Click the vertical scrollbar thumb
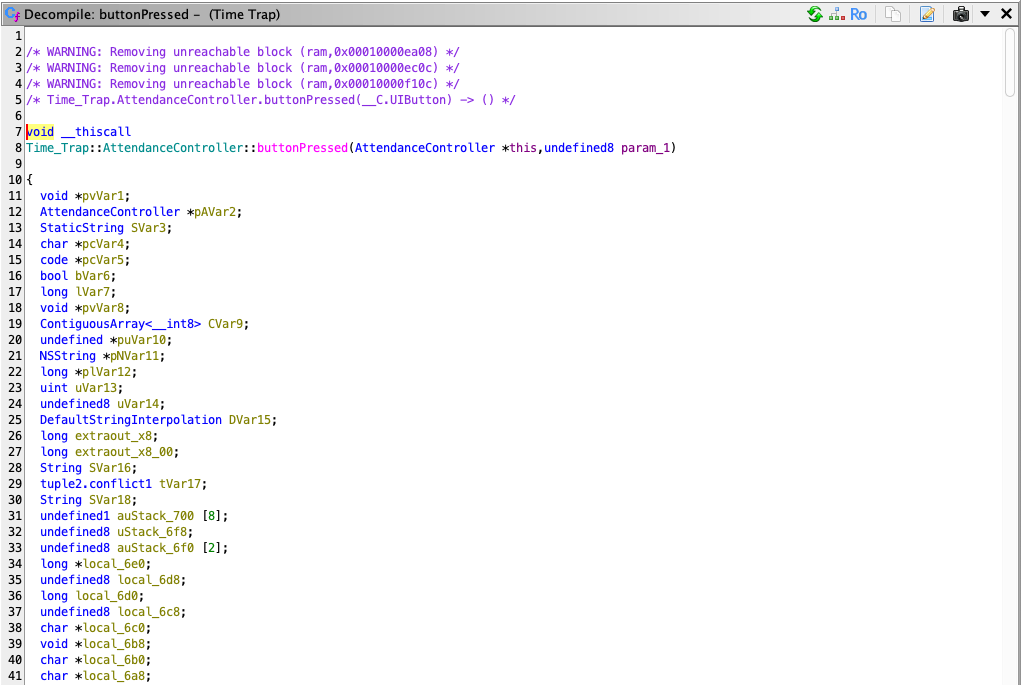 [x=1011, y=60]
